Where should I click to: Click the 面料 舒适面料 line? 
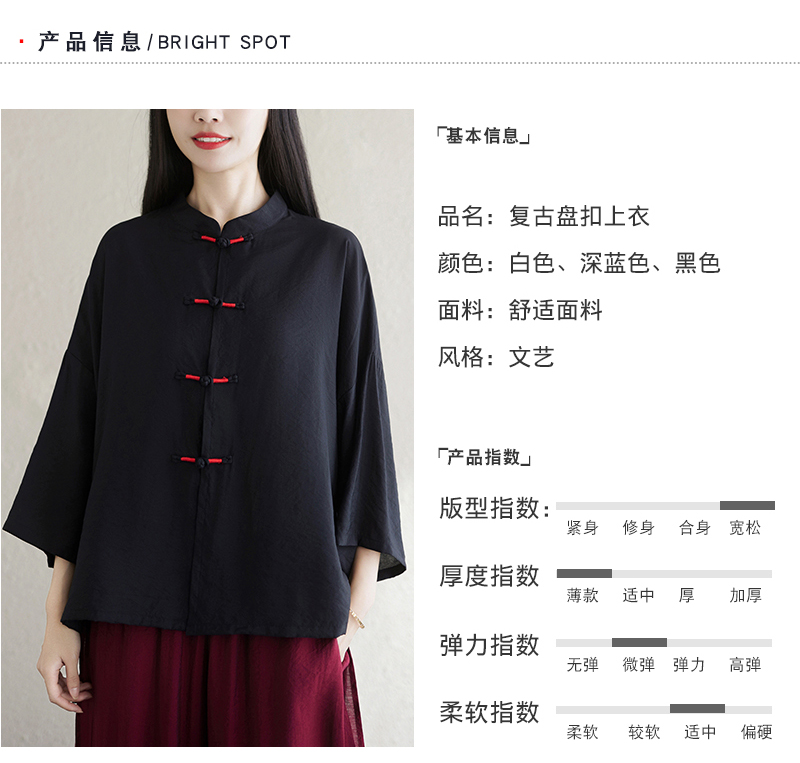coord(520,310)
